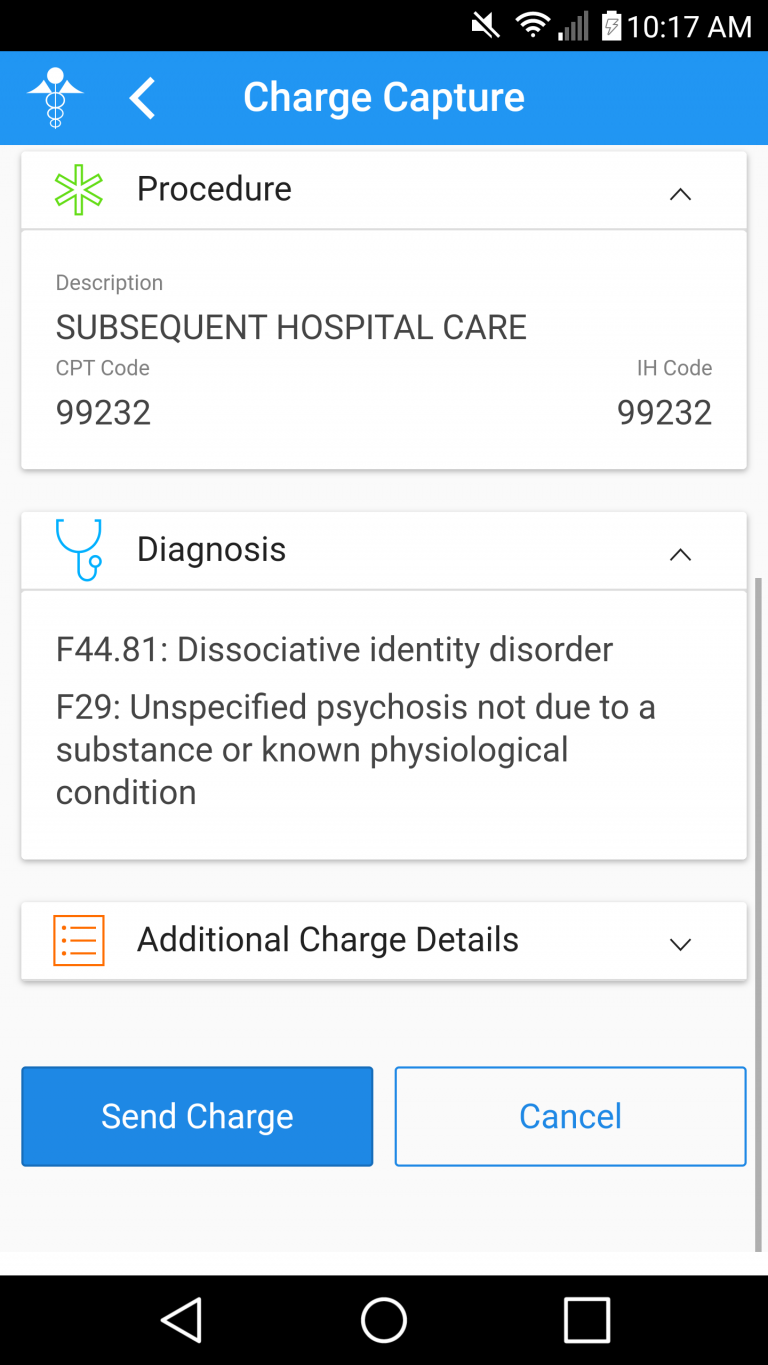
Task: Select the F44.81 Dissociative identity disorder entry
Action: [334, 650]
